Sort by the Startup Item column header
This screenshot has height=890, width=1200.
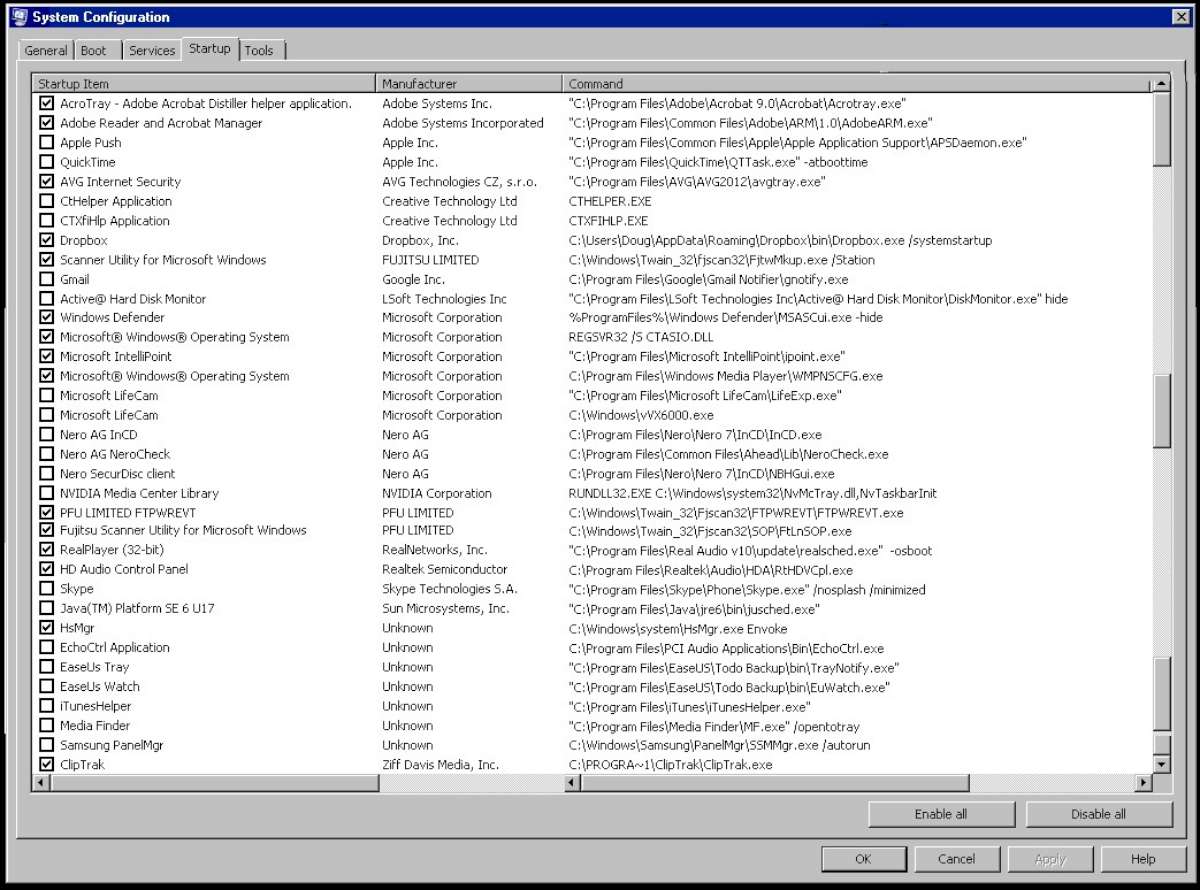pos(204,84)
